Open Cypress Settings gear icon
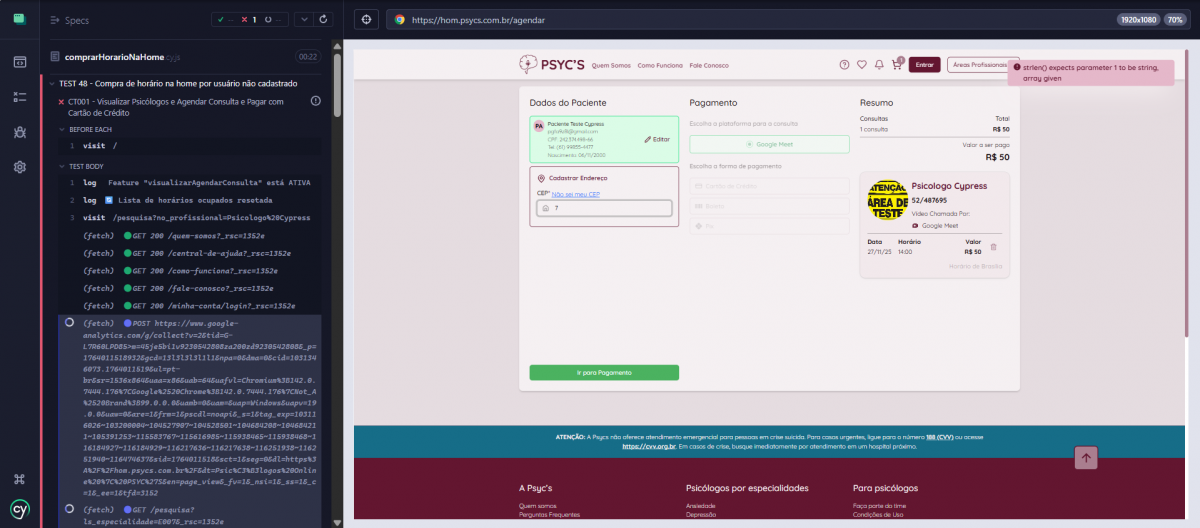The image size is (1200, 528). (x=19, y=167)
